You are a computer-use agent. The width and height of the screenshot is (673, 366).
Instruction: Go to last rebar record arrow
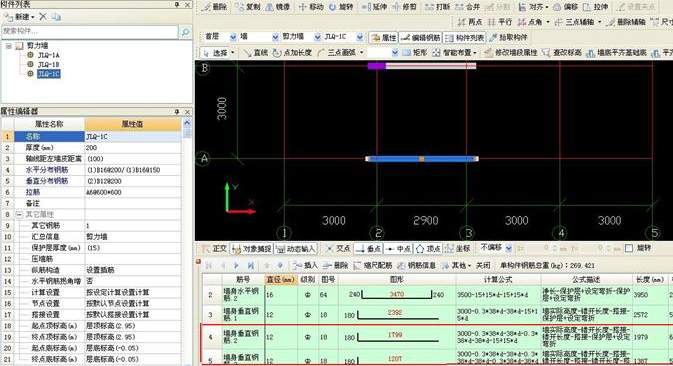pos(251,265)
